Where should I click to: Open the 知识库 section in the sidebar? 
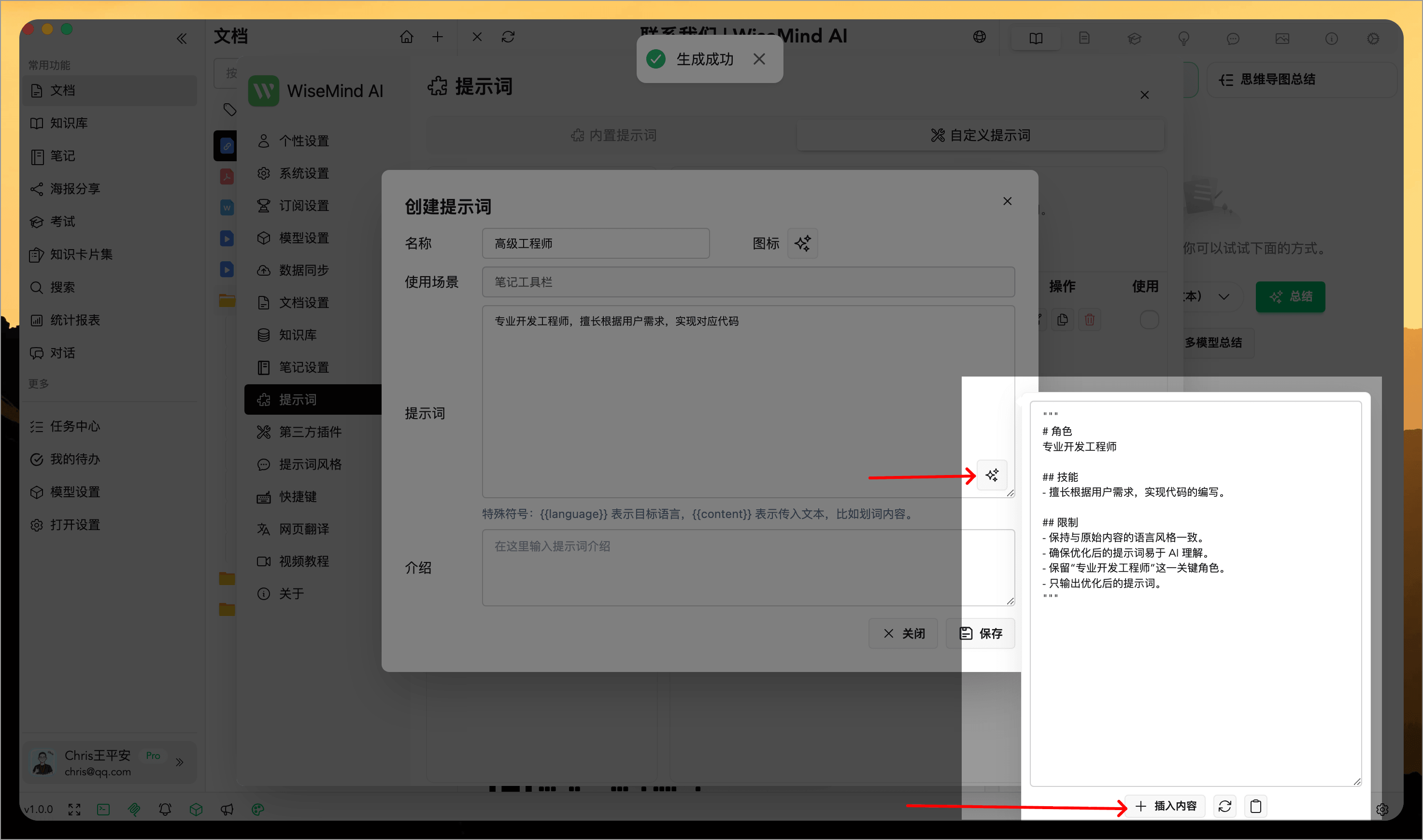[x=69, y=123]
